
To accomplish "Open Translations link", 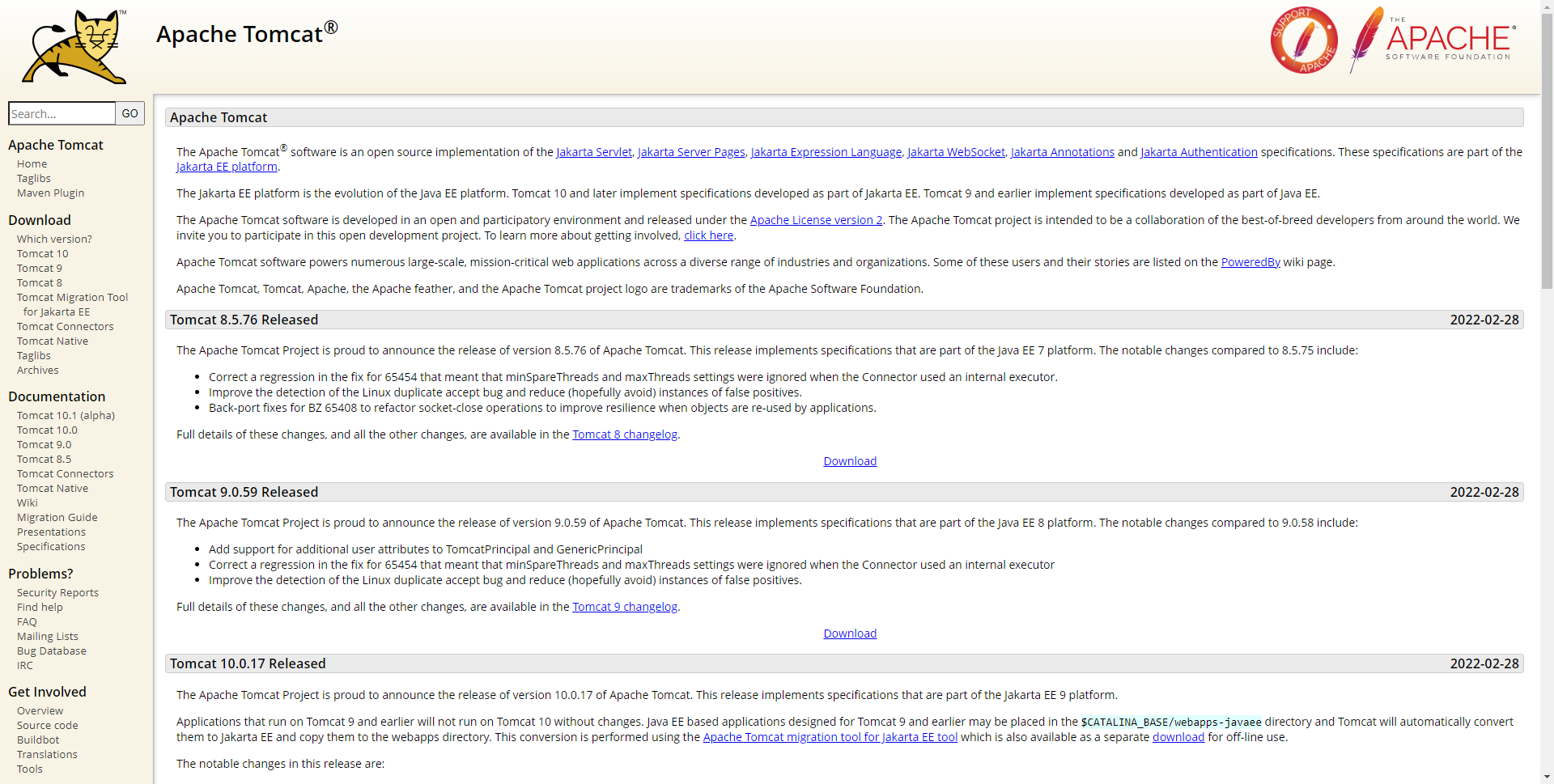I will [x=47, y=754].
